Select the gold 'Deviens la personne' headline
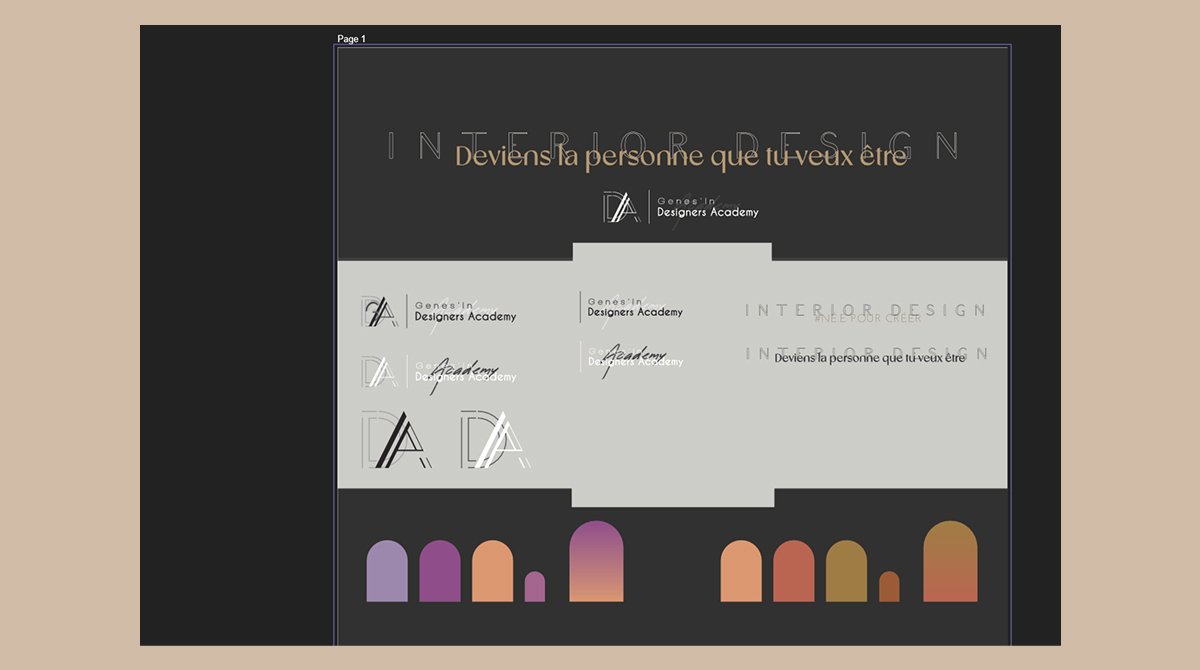1200x670 pixels. point(681,156)
